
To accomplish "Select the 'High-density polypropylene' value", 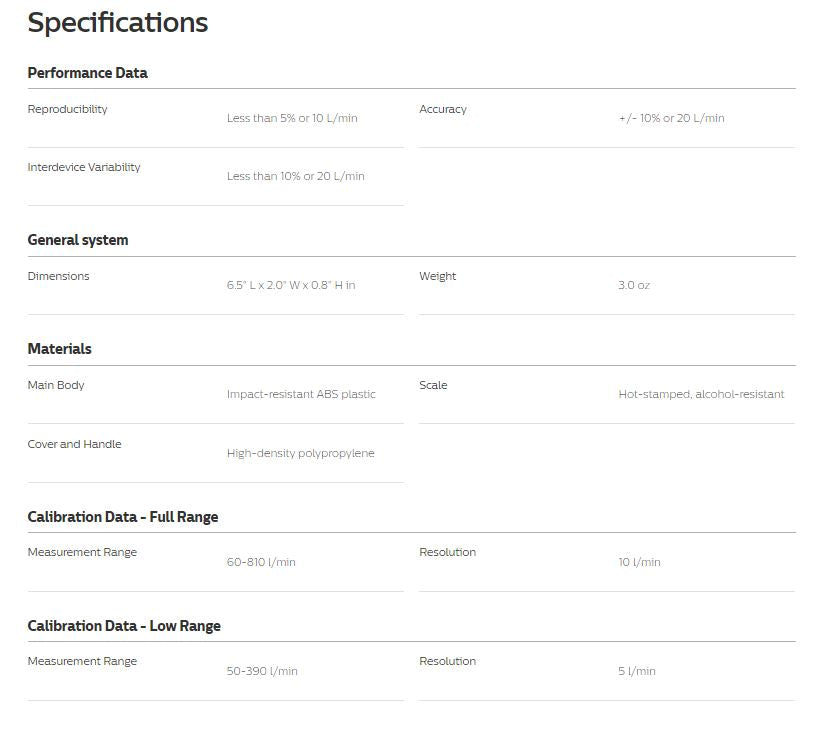I will tap(301, 453).
